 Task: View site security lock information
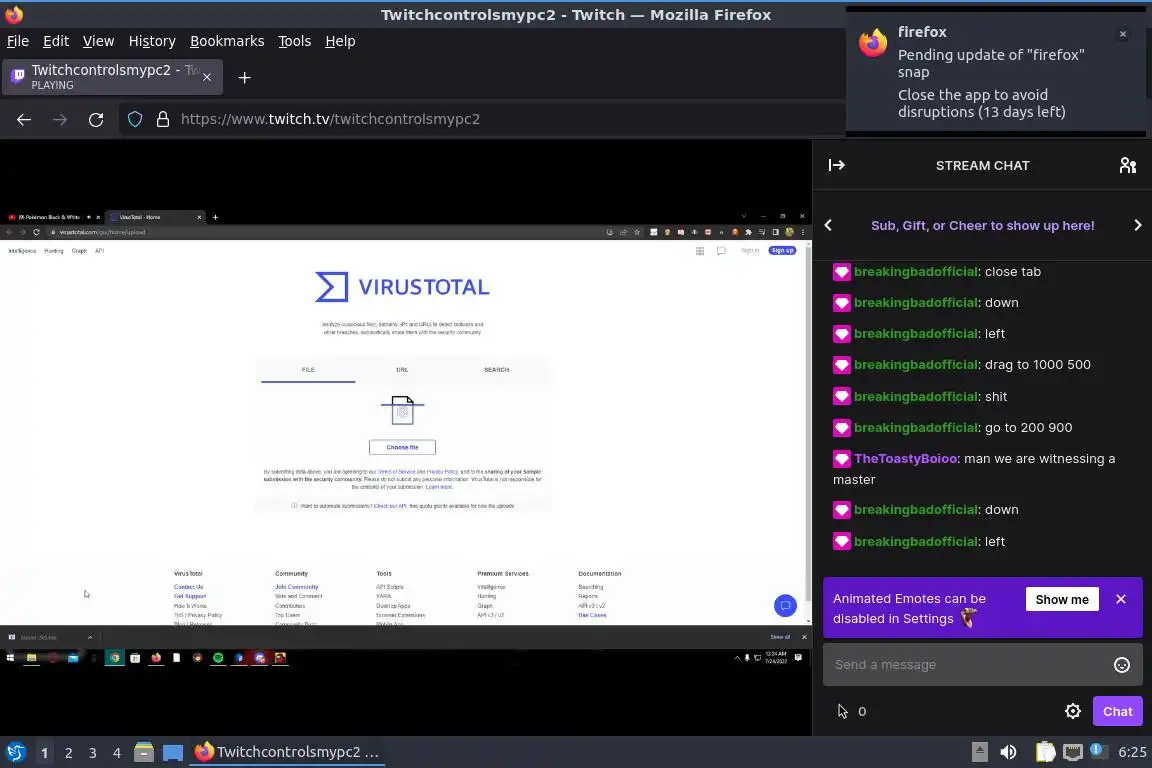click(162, 119)
